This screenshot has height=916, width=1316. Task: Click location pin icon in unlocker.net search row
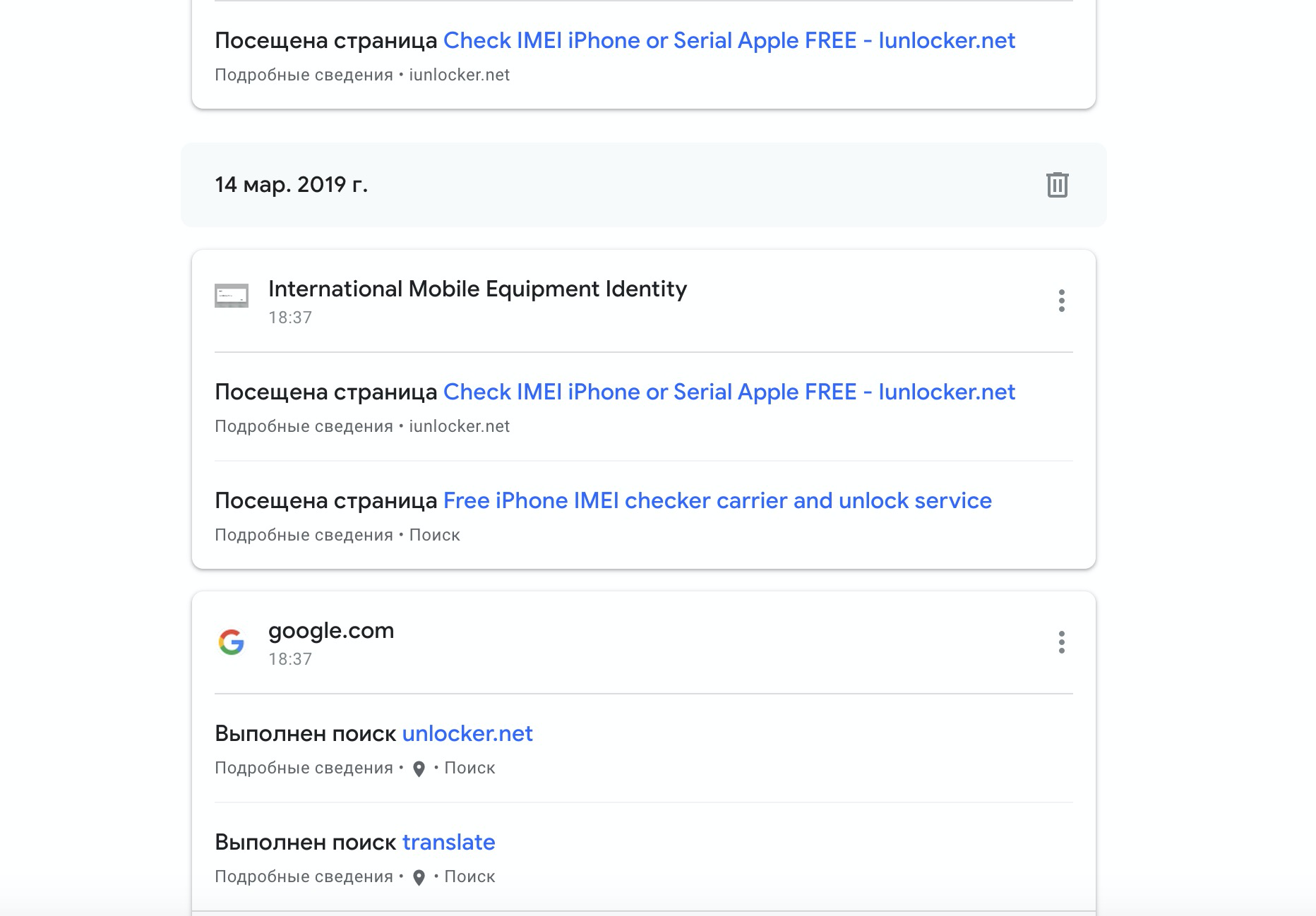click(x=419, y=769)
